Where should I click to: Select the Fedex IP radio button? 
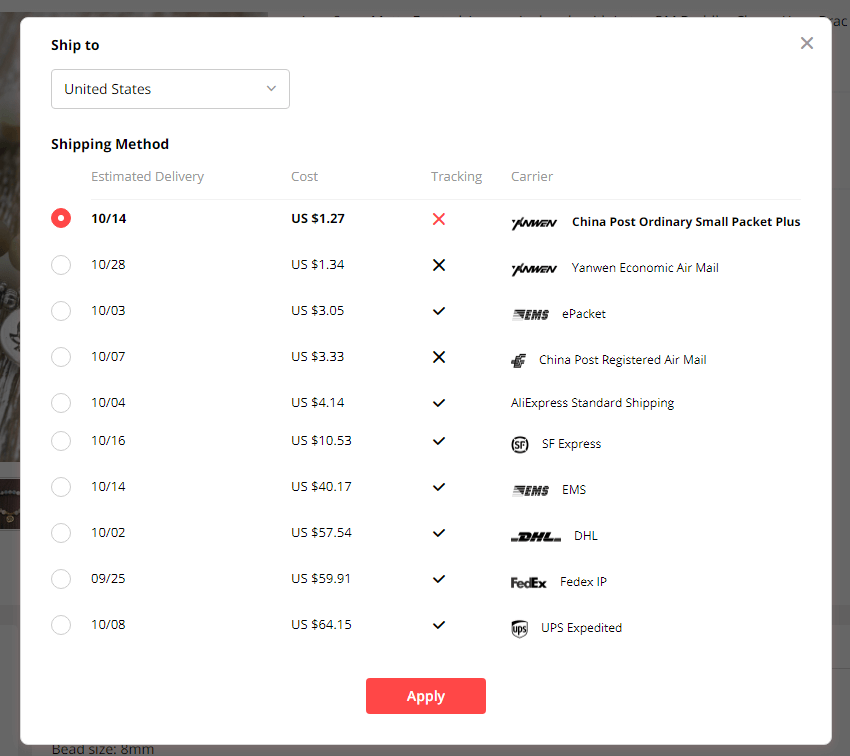point(61,579)
